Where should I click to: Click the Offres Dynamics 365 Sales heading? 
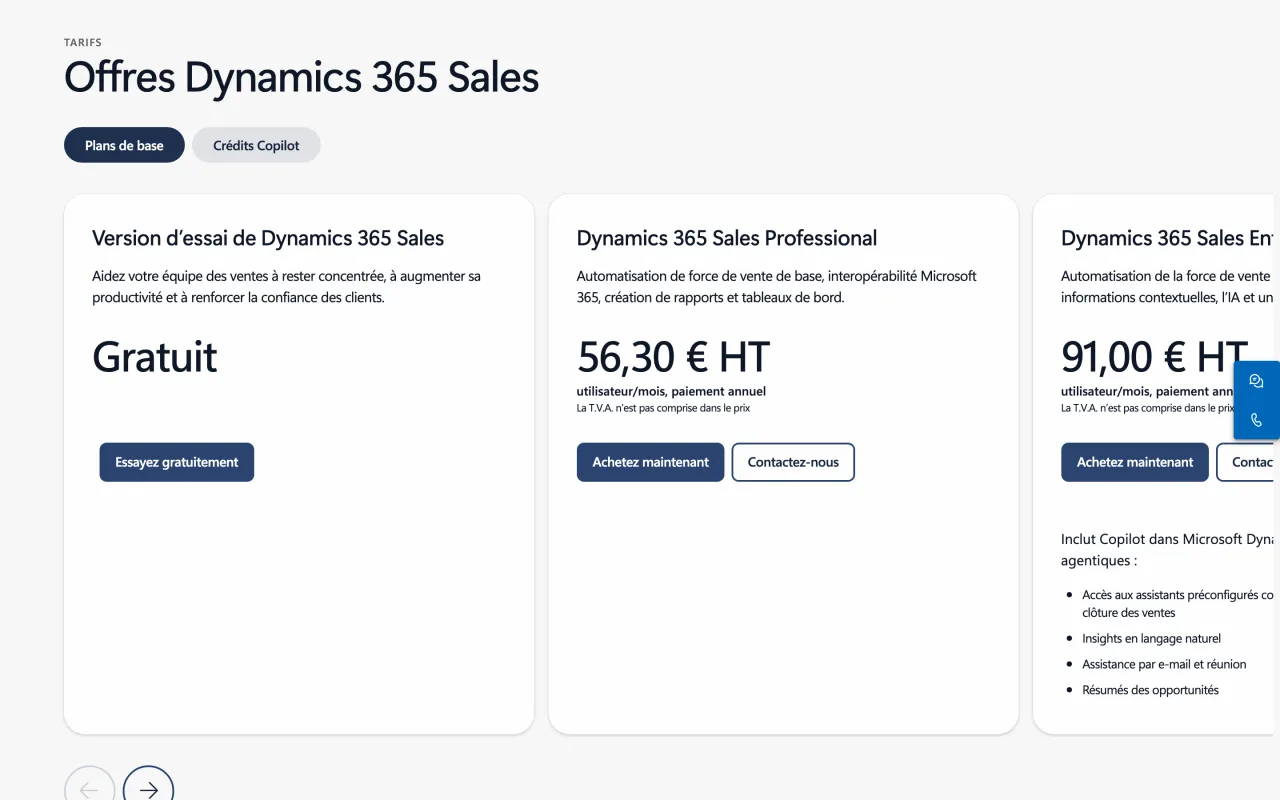(x=302, y=77)
